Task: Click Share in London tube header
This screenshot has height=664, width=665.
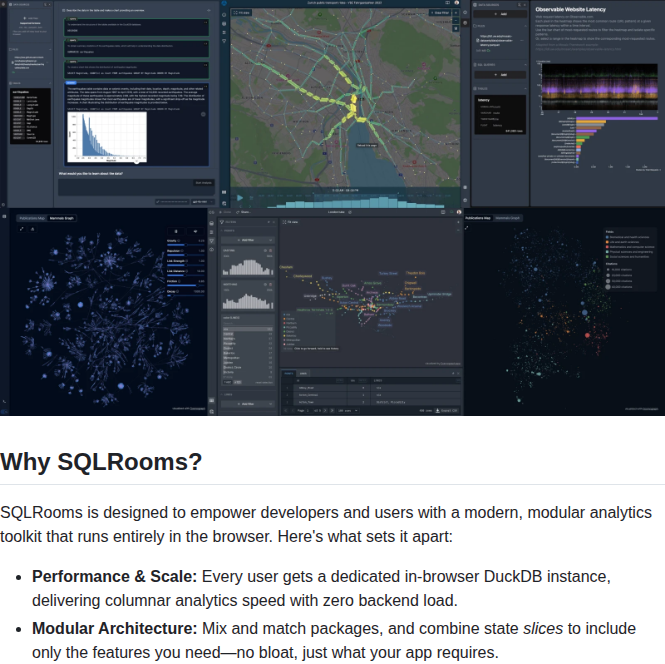Action: (243, 212)
